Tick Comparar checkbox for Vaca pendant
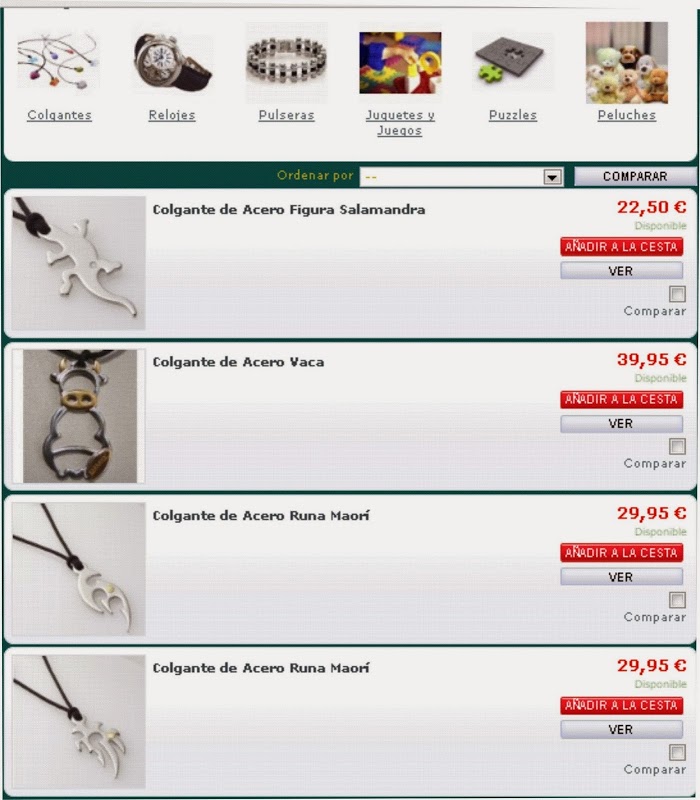The height and width of the screenshot is (800, 700). pos(678,446)
